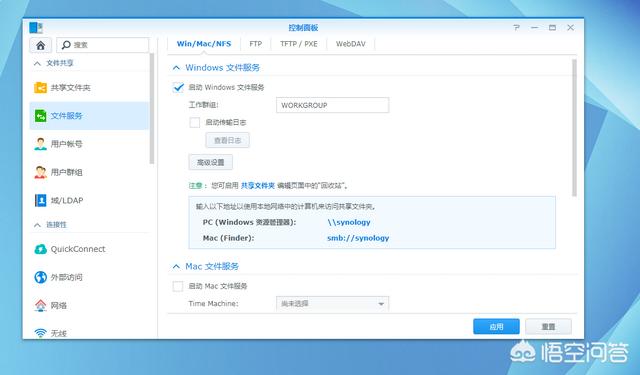
Task: Open User Group (用户群组) icon
Action: point(40,172)
